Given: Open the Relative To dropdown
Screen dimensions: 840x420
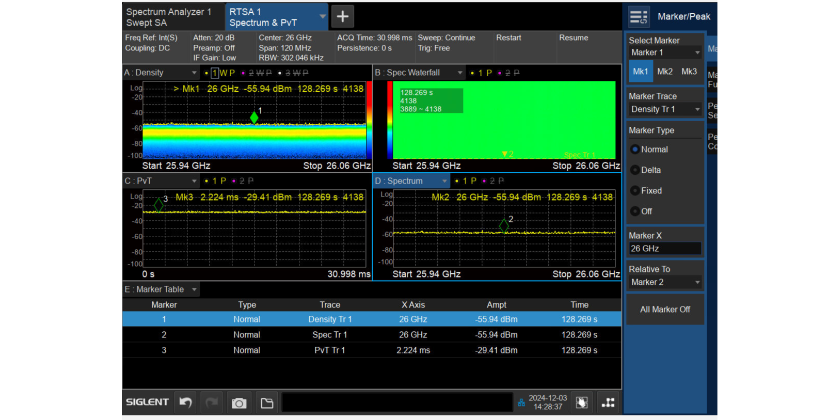Looking at the screenshot, I should pyautogui.click(x=664, y=282).
